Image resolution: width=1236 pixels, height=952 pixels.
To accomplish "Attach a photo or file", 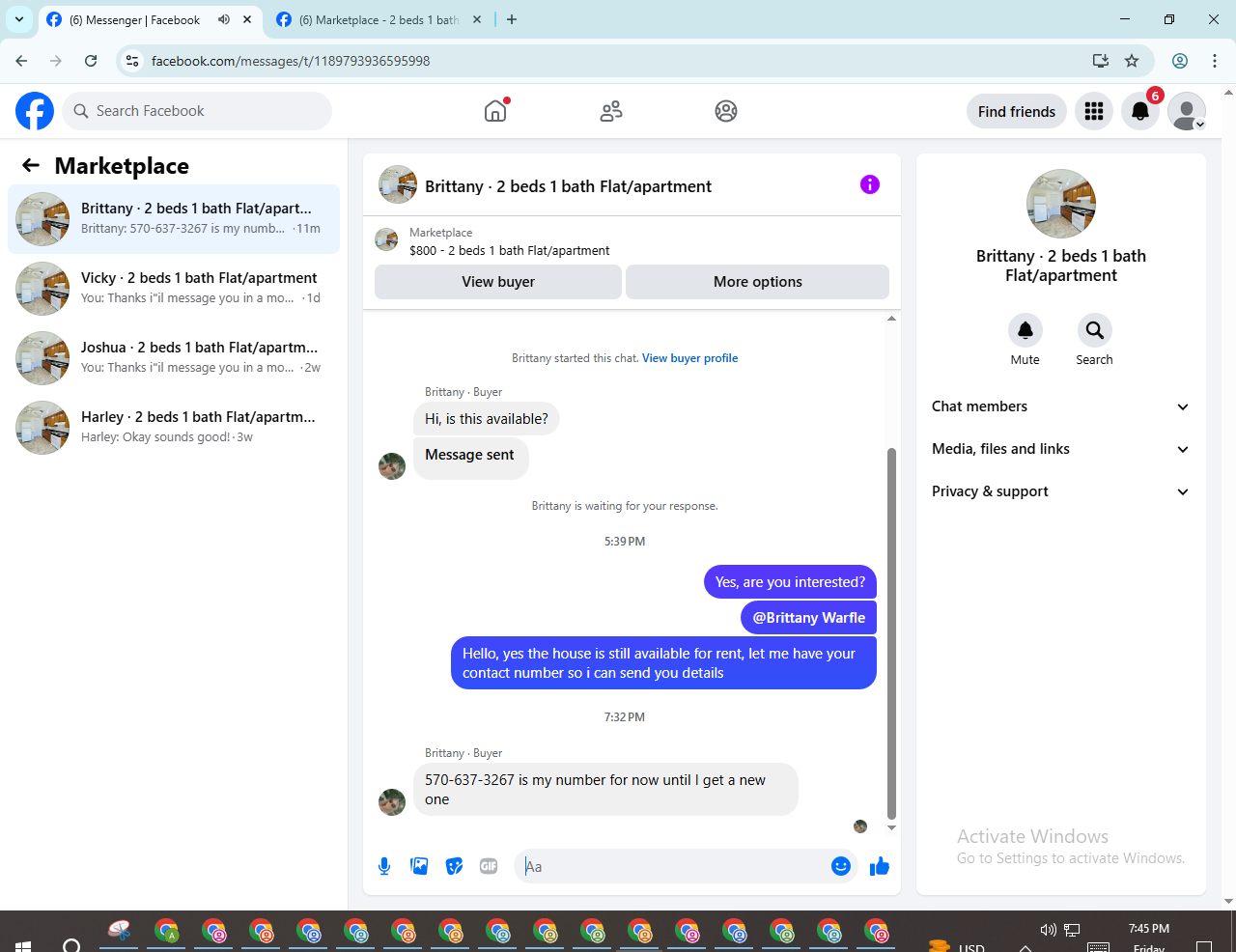I will point(419,866).
